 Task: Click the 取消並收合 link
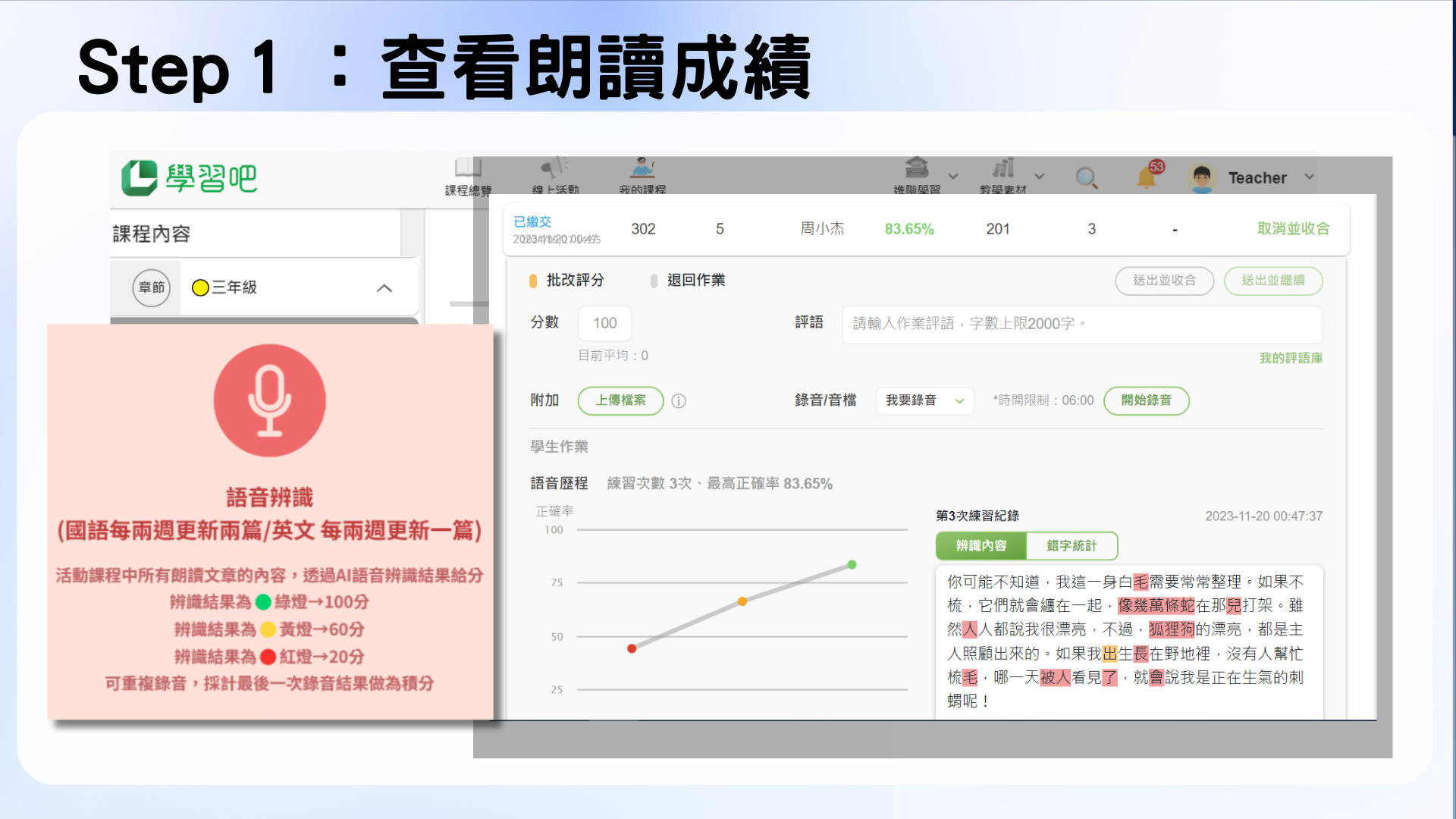click(1293, 228)
